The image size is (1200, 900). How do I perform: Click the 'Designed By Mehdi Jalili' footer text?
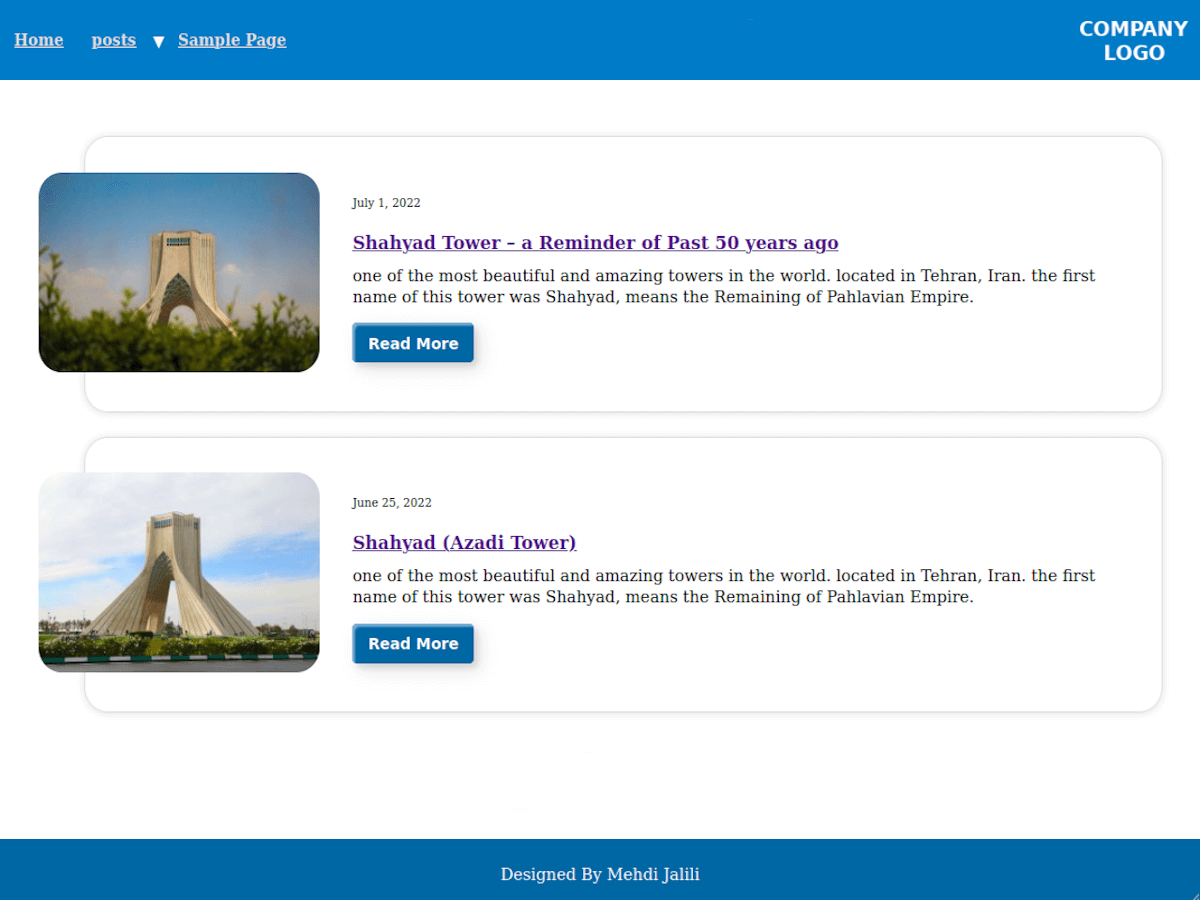click(600, 875)
